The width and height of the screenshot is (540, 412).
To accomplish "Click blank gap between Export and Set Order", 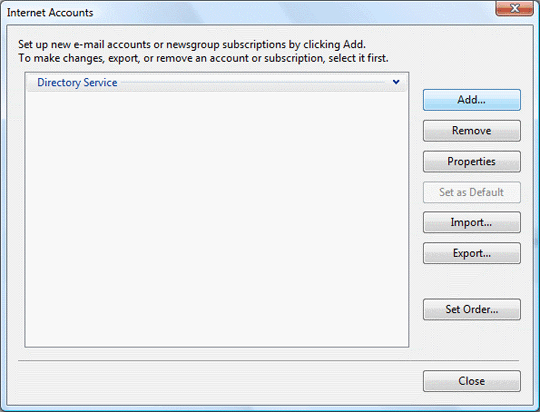I will (471, 281).
